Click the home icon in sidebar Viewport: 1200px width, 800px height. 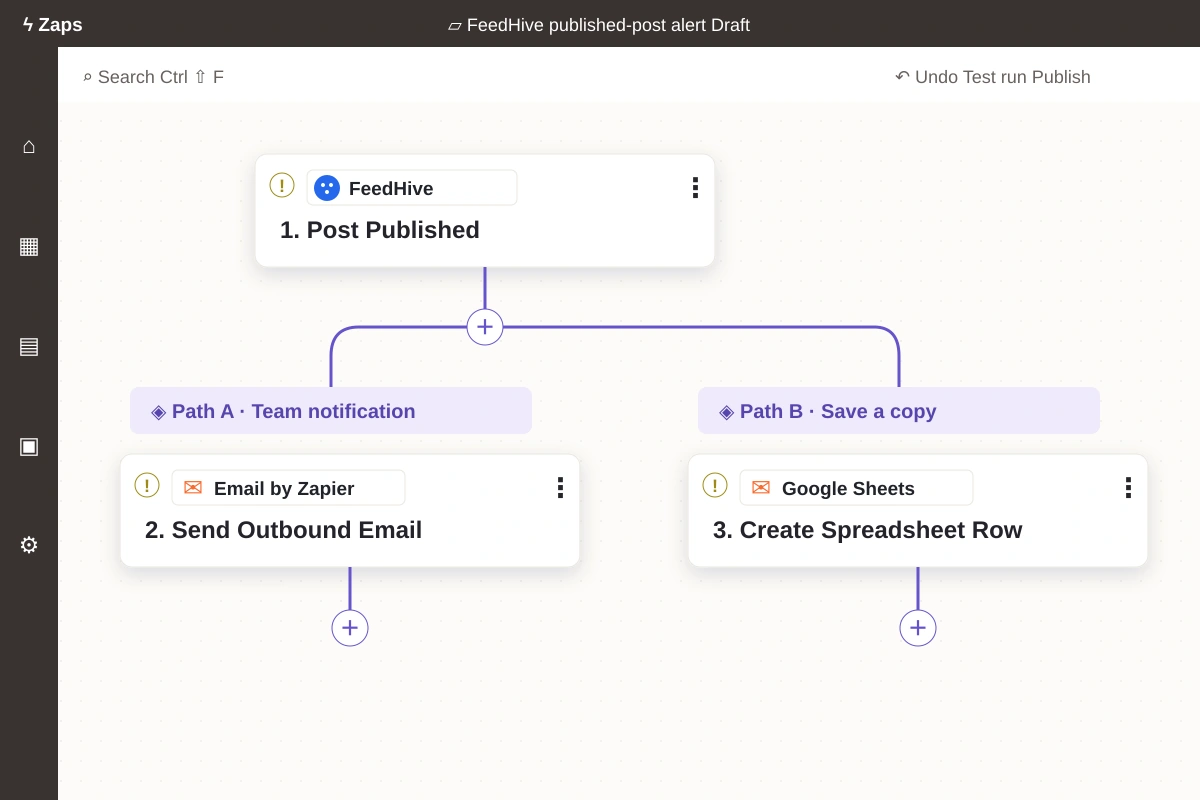tap(29, 146)
